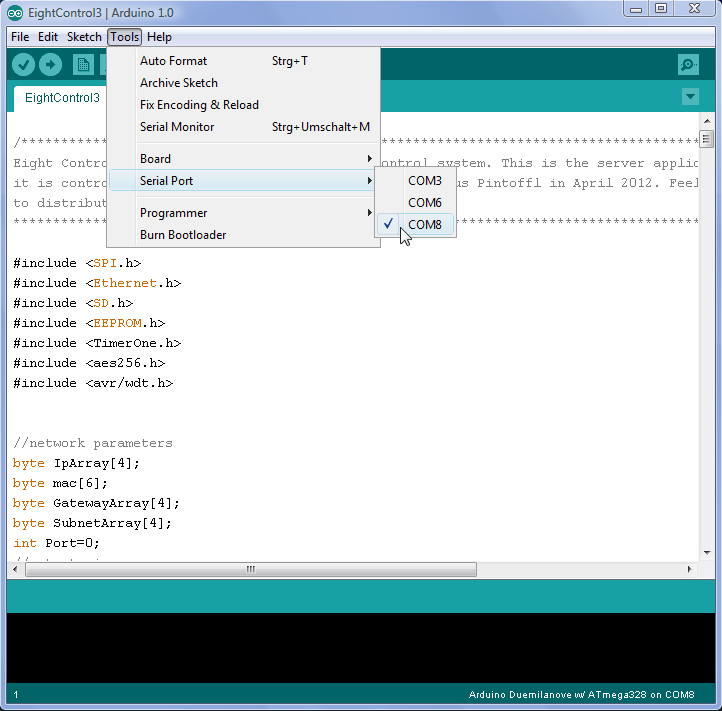This screenshot has height=711, width=722.
Task: Close the open Tools menu
Action: click(124, 37)
